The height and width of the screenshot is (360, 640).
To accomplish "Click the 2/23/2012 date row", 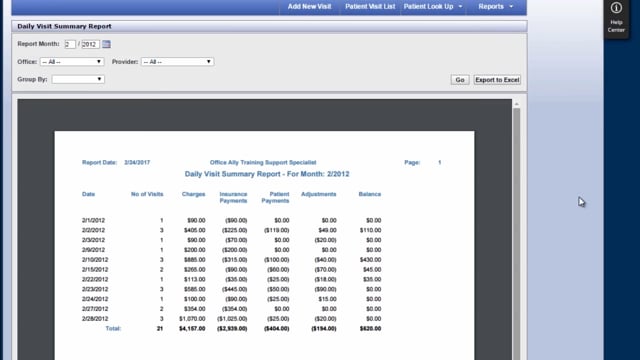I will point(231,289).
